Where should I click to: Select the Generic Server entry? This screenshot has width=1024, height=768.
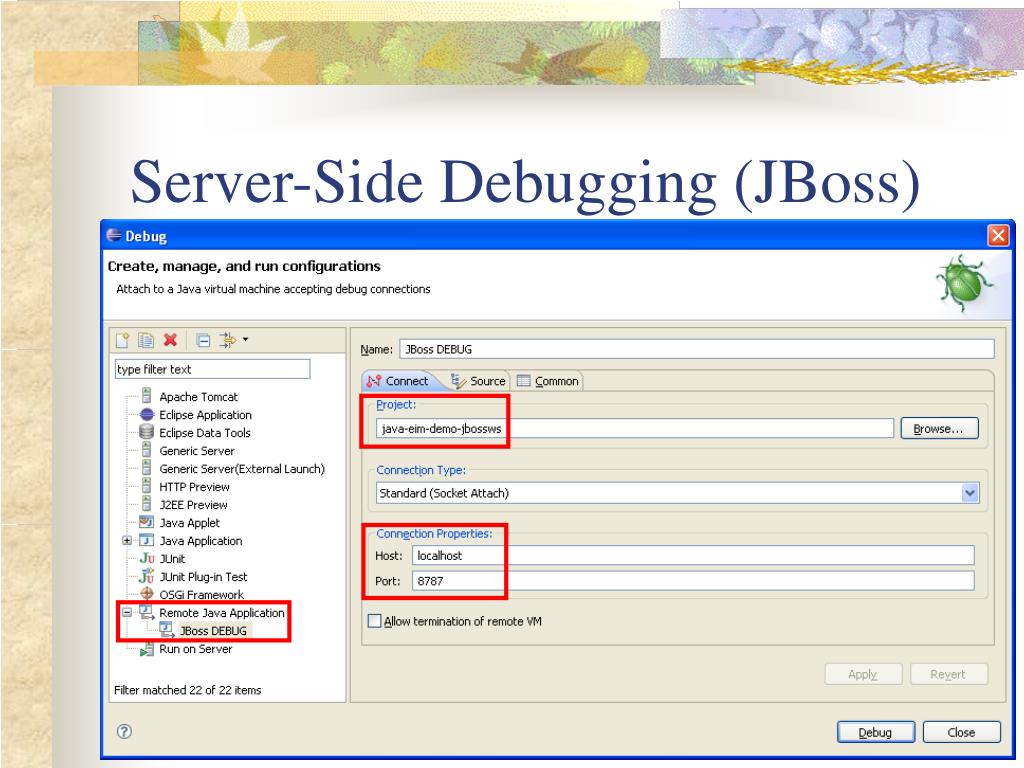[x=197, y=451]
